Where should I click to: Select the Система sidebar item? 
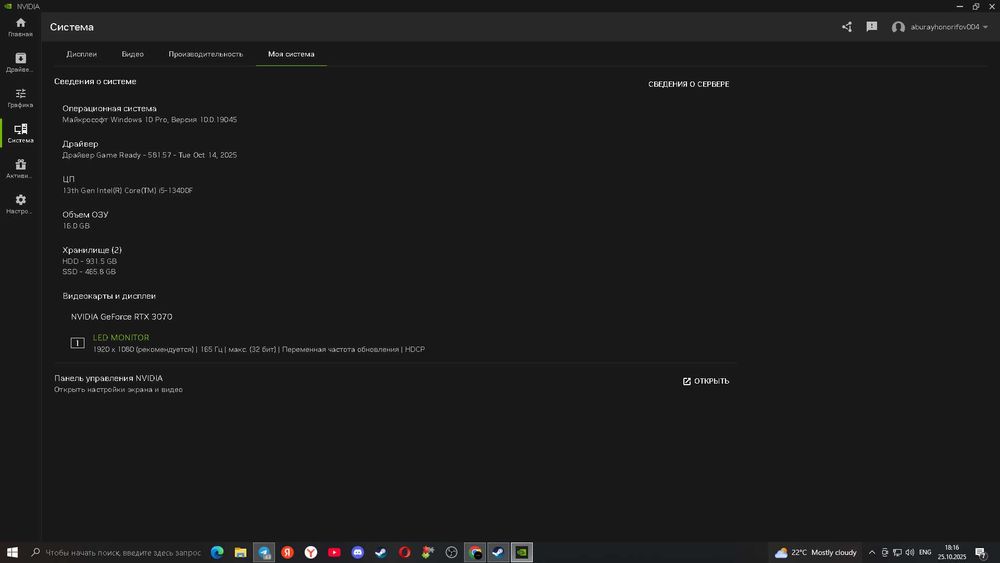pos(20,133)
